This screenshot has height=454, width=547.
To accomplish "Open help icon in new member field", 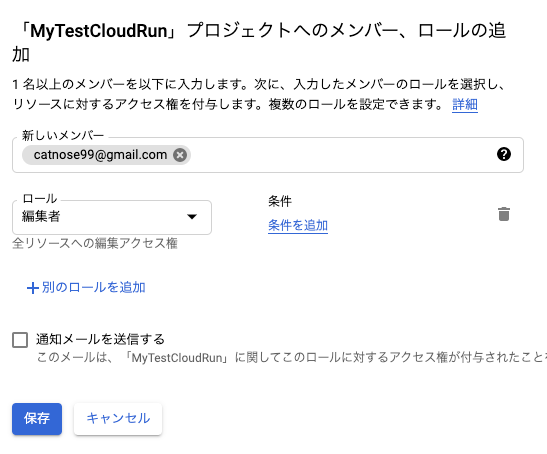I will [504, 154].
